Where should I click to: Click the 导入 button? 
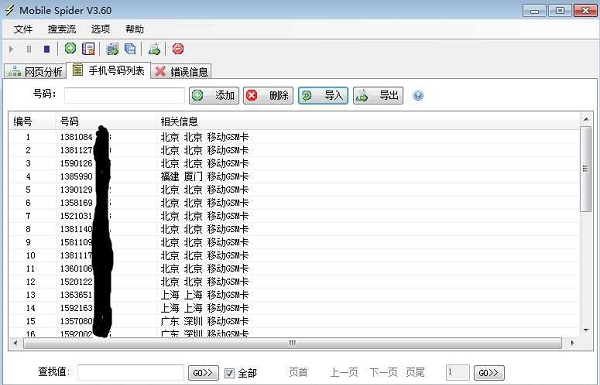[x=323, y=96]
